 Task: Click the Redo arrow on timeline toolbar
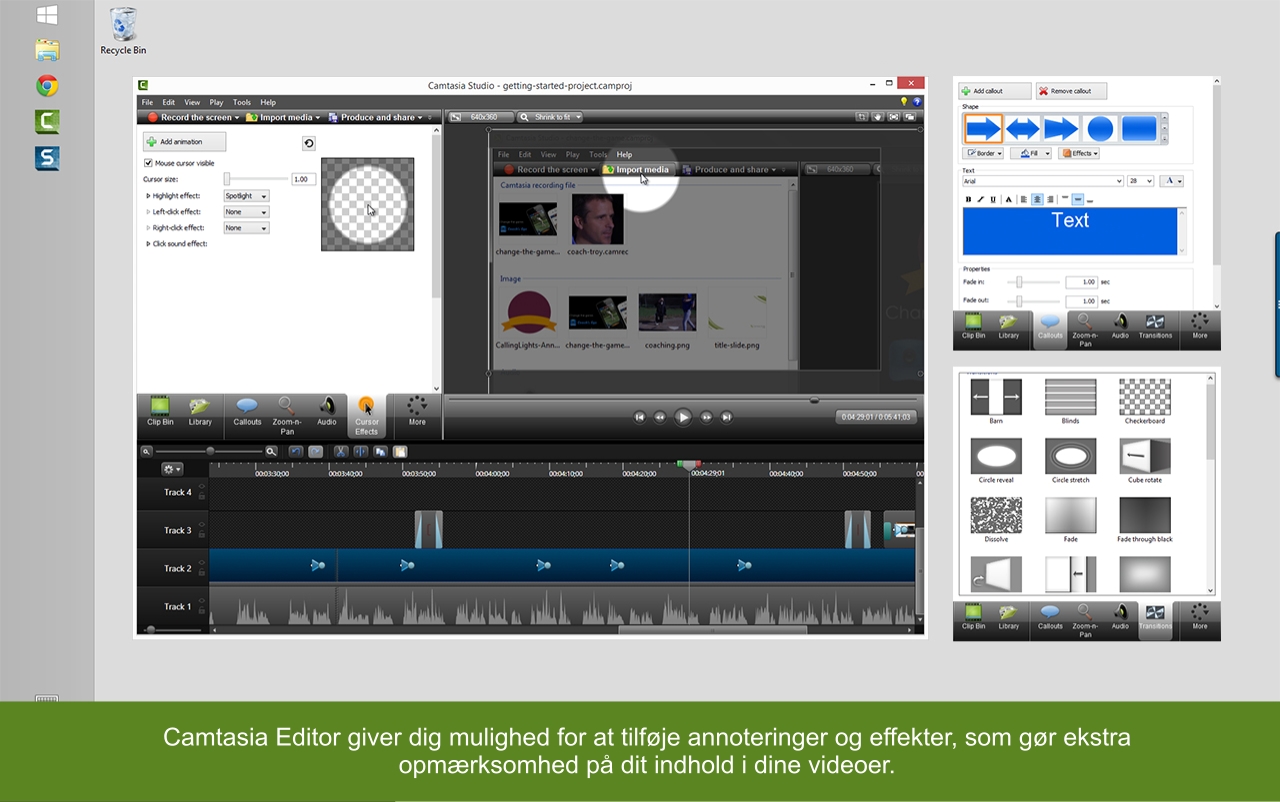pos(315,452)
